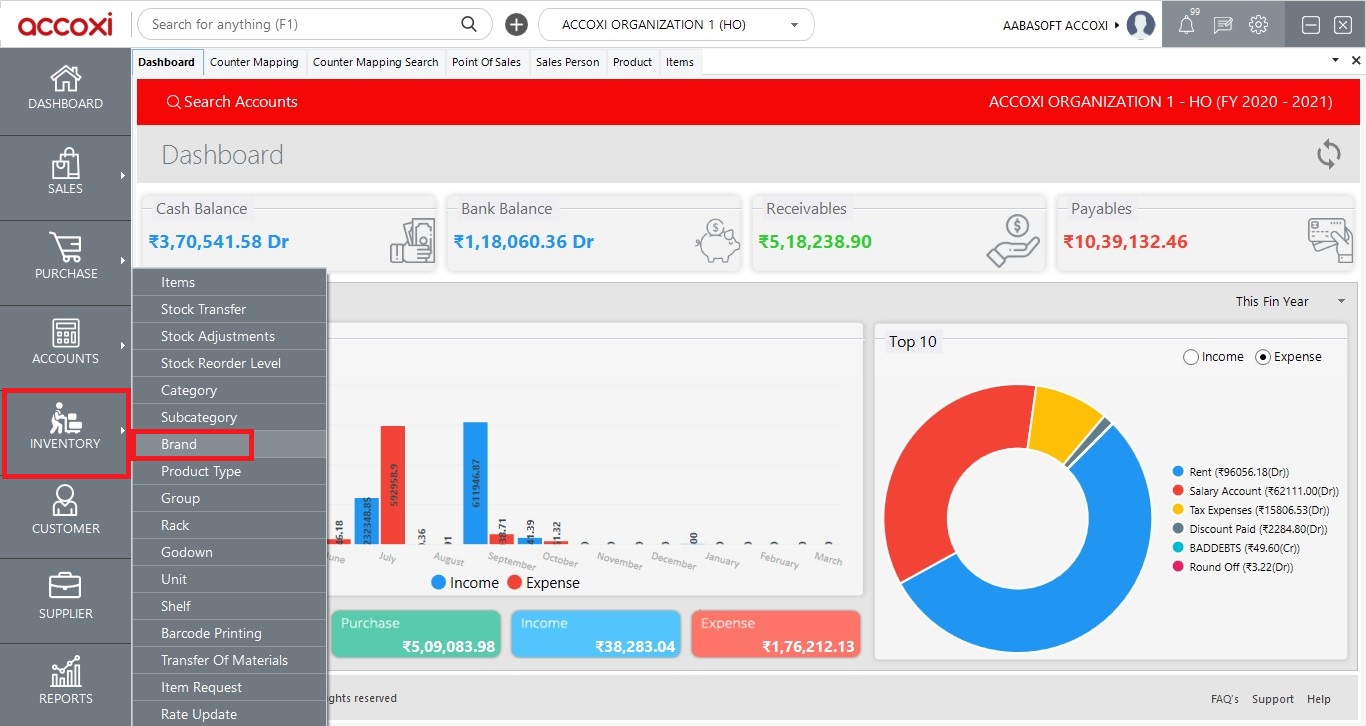Open Rate Update menu entry
1366x726 pixels.
pos(229,714)
